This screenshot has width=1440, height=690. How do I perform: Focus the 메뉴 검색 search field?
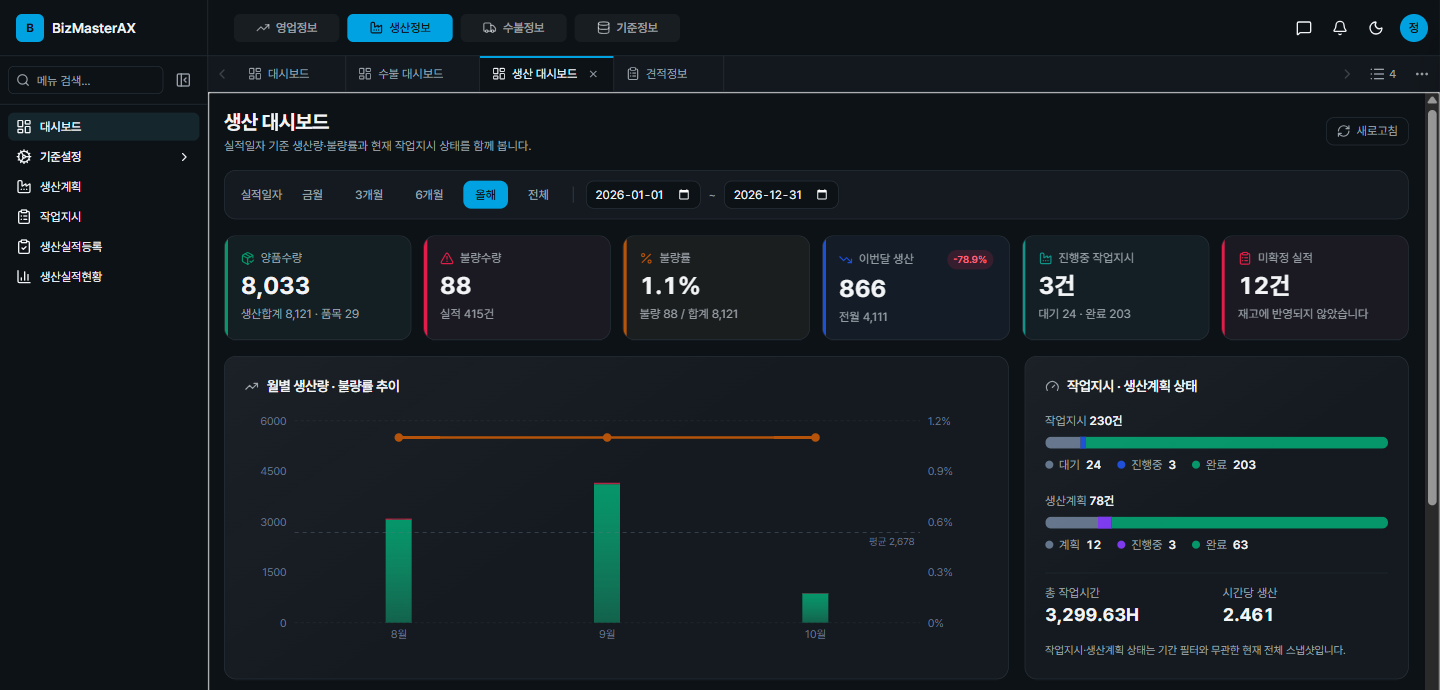click(x=85, y=80)
